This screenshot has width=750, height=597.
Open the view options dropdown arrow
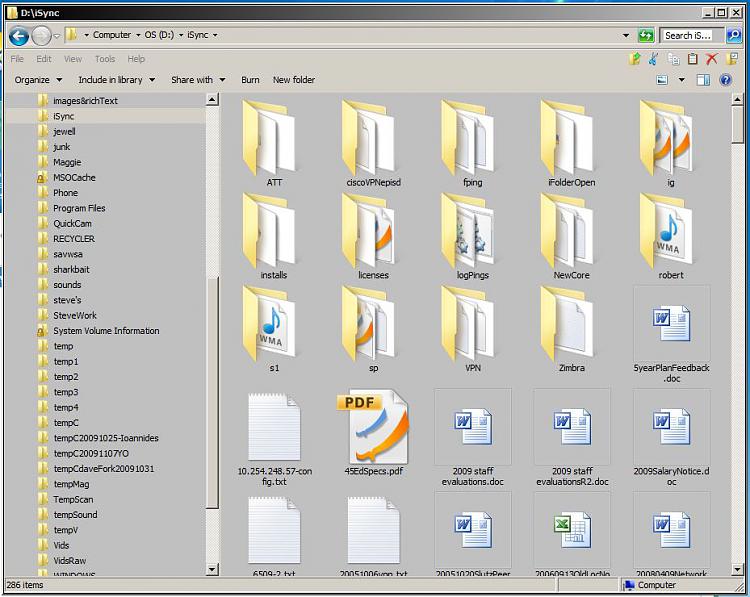[x=682, y=80]
